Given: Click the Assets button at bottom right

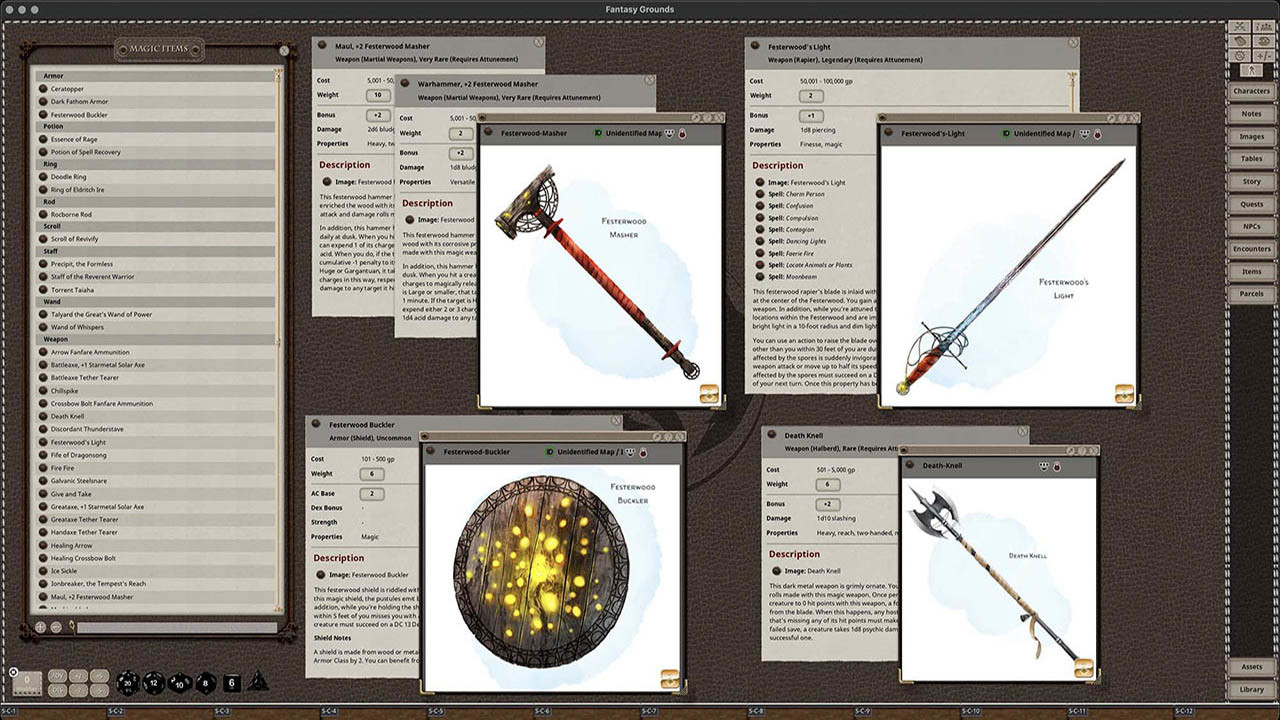Looking at the screenshot, I should click(1251, 666).
